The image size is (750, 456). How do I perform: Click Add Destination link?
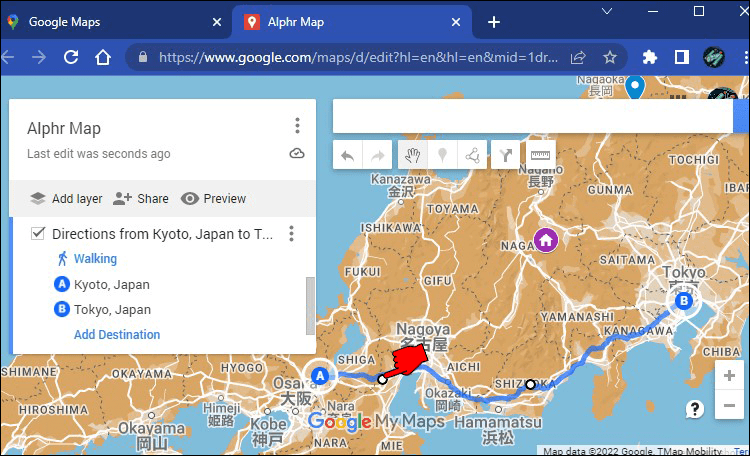pos(117,334)
